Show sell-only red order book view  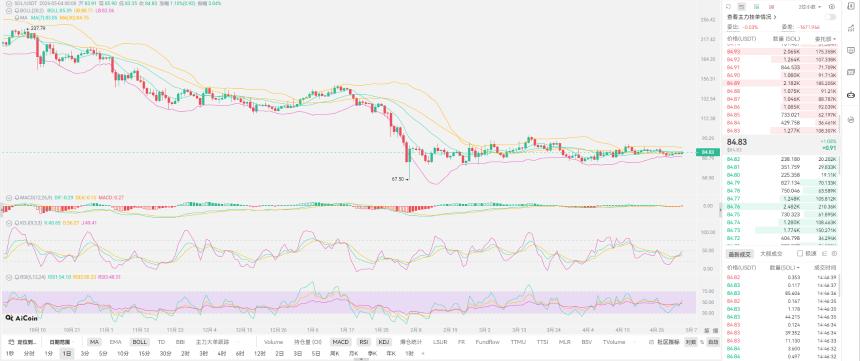pos(771,7)
